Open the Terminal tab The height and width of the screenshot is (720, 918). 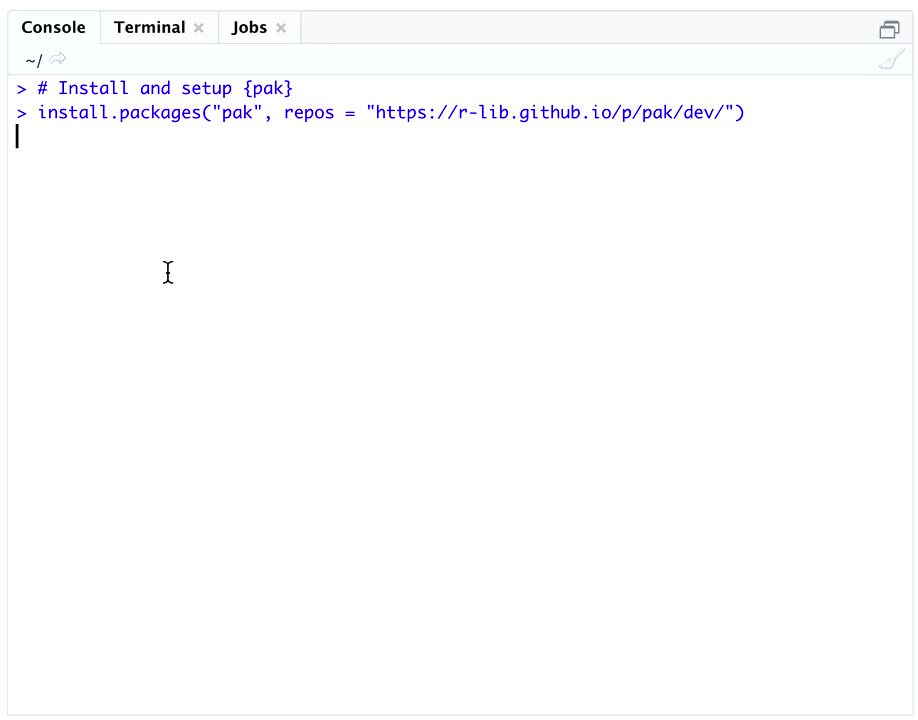pyautogui.click(x=150, y=28)
